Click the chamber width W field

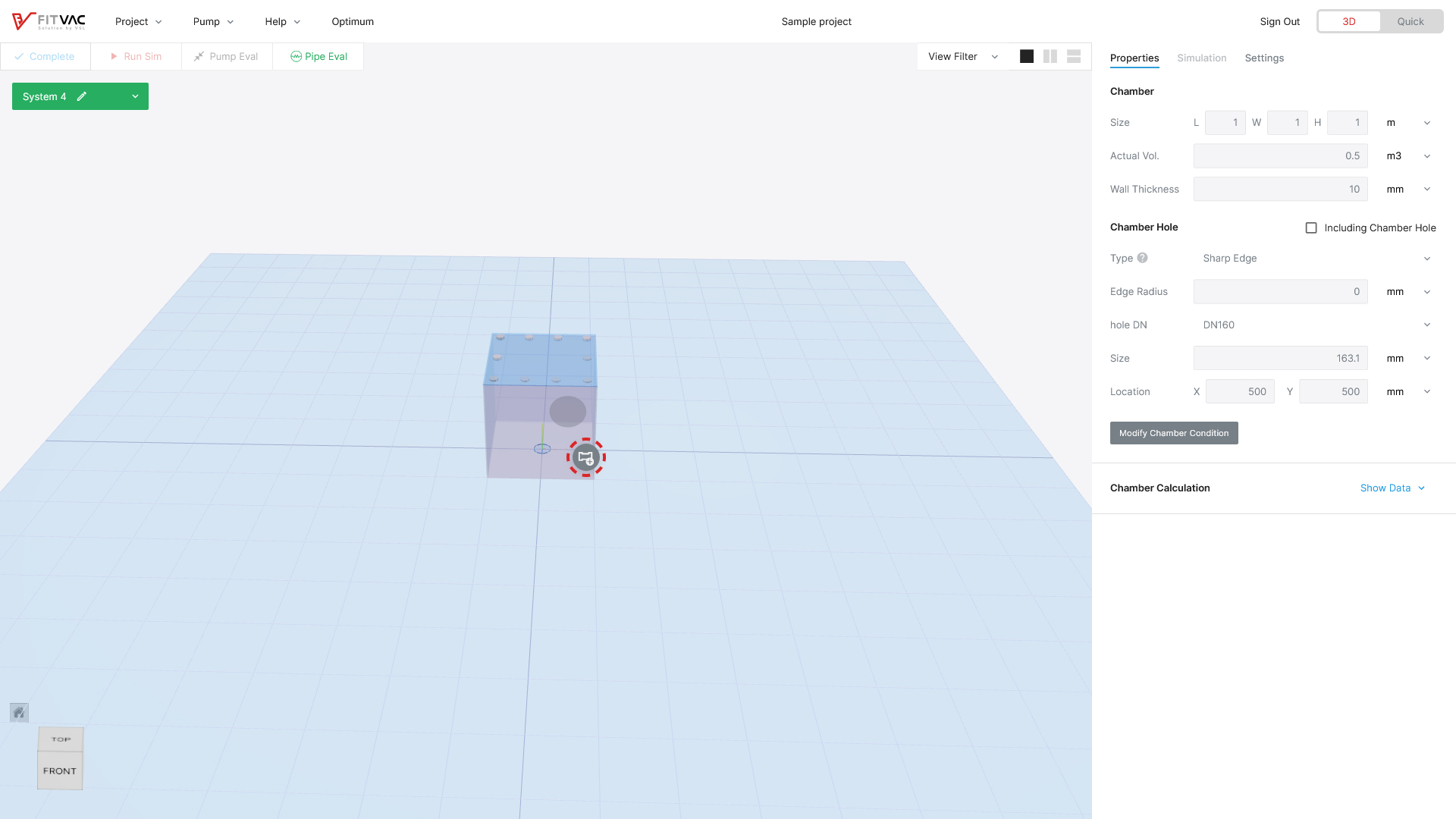pos(1287,122)
